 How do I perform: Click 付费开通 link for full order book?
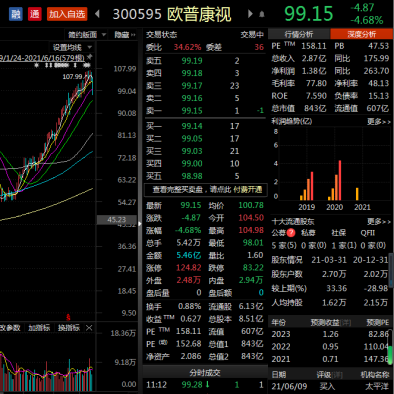pyautogui.click(x=248, y=190)
